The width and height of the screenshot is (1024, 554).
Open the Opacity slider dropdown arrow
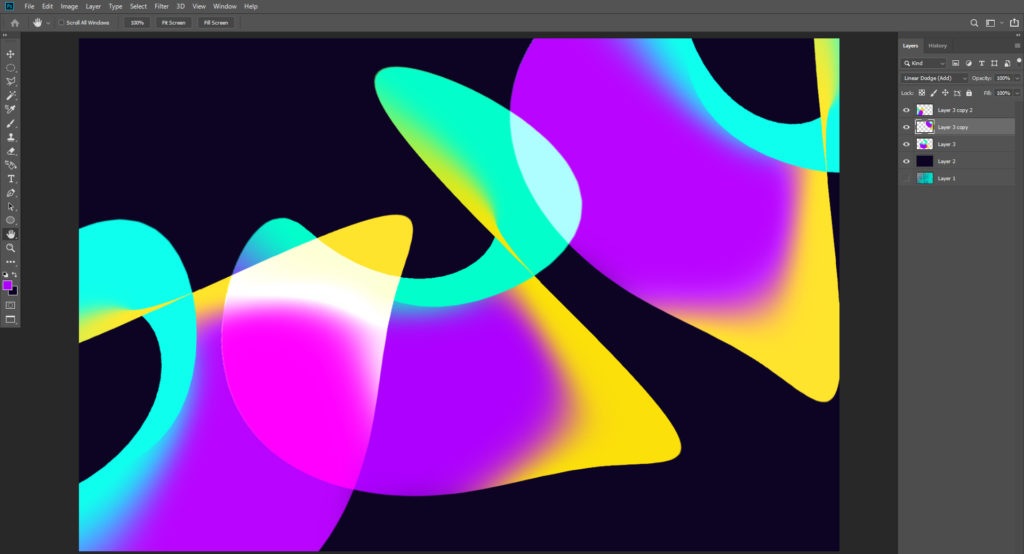point(1017,78)
